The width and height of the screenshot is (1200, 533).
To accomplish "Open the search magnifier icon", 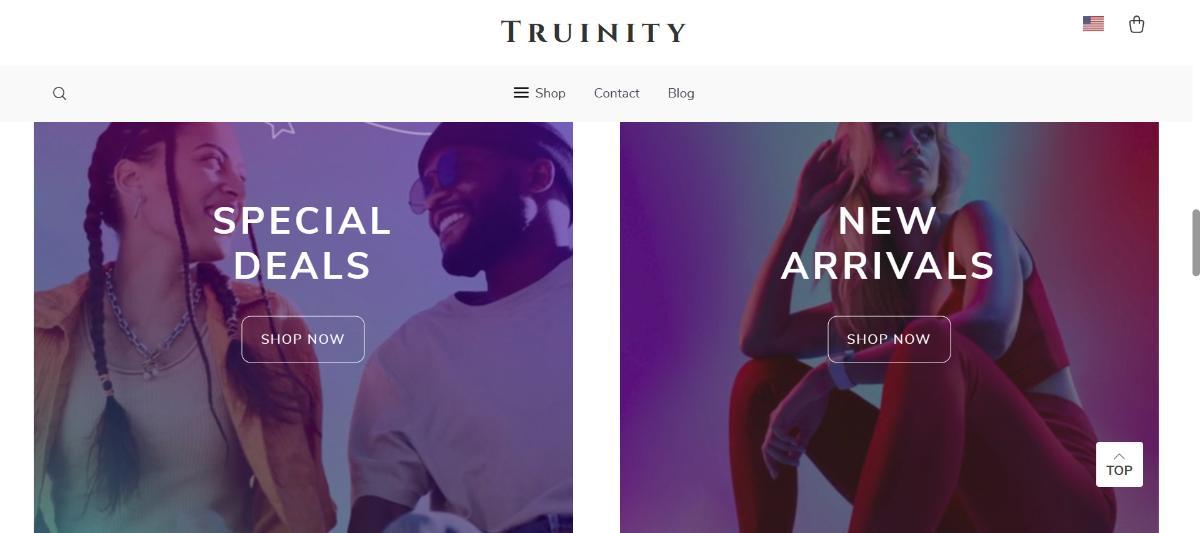I will [x=59, y=93].
